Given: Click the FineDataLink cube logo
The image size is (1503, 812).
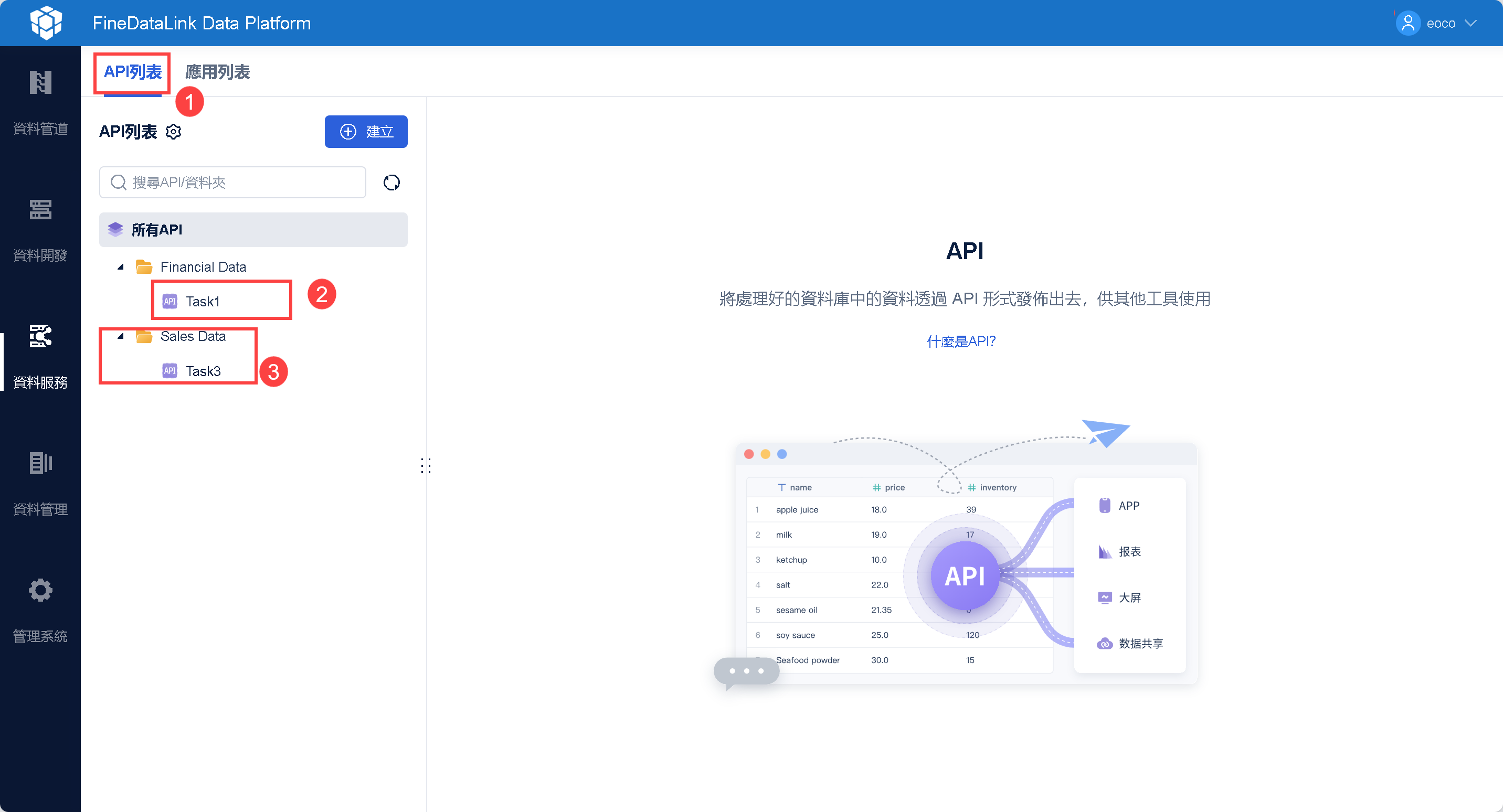Looking at the screenshot, I should coord(46,23).
